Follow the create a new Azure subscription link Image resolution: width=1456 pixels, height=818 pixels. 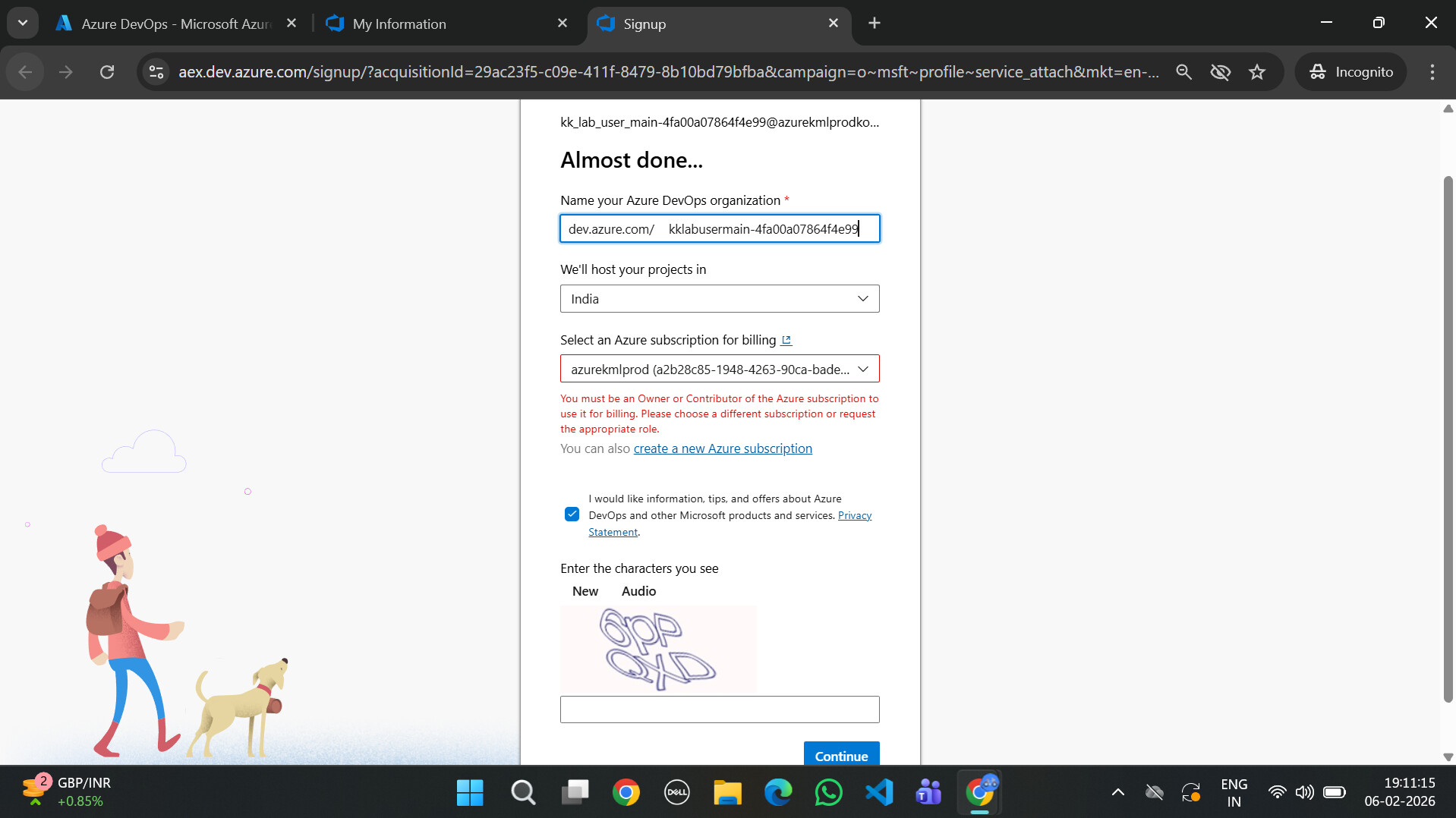click(723, 448)
